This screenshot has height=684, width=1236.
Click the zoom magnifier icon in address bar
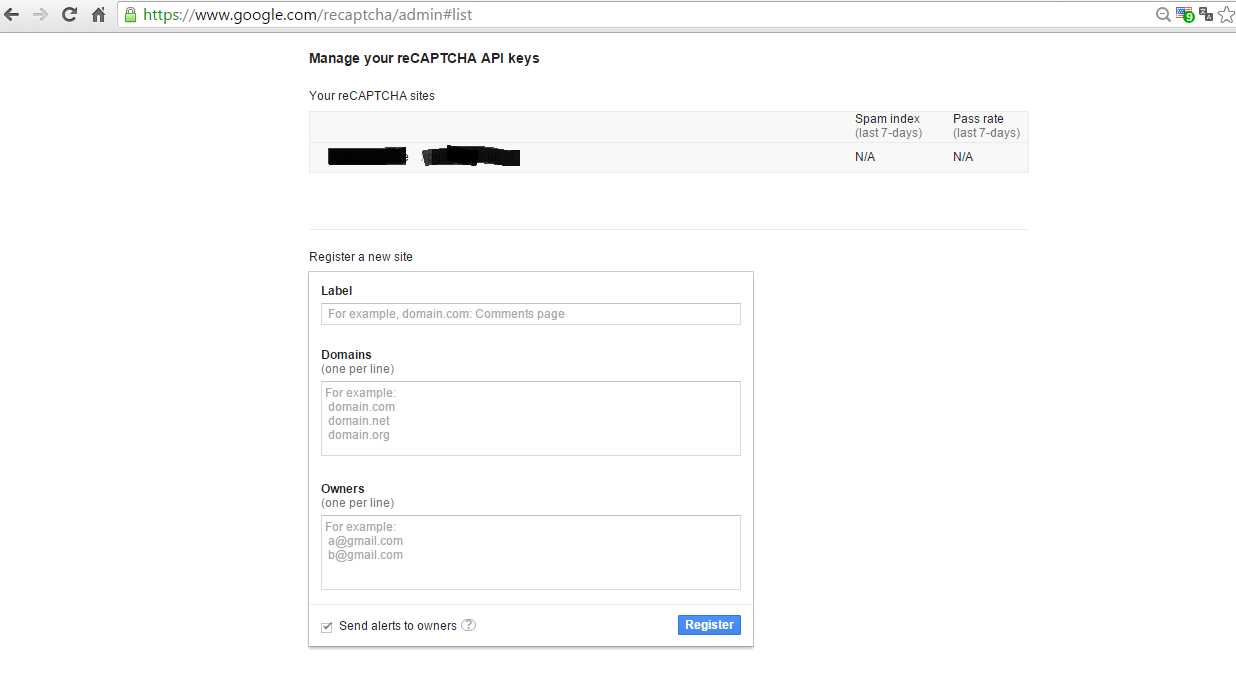coord(1163,15)
